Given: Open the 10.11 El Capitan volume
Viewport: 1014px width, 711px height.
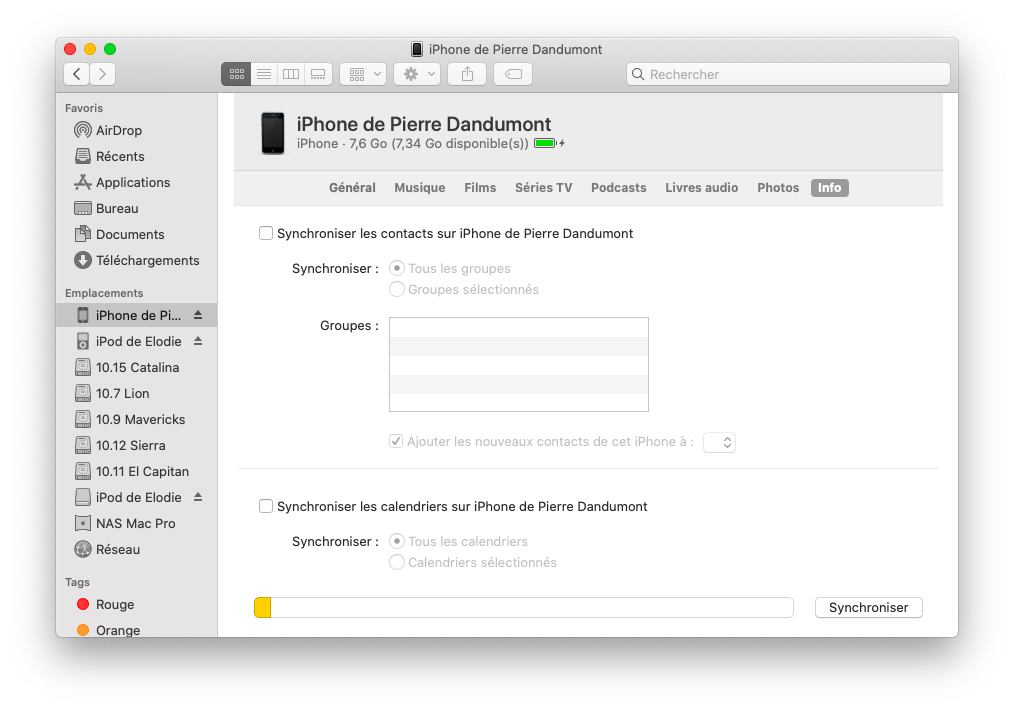Looking at the screenshot, I should point(136,471).
